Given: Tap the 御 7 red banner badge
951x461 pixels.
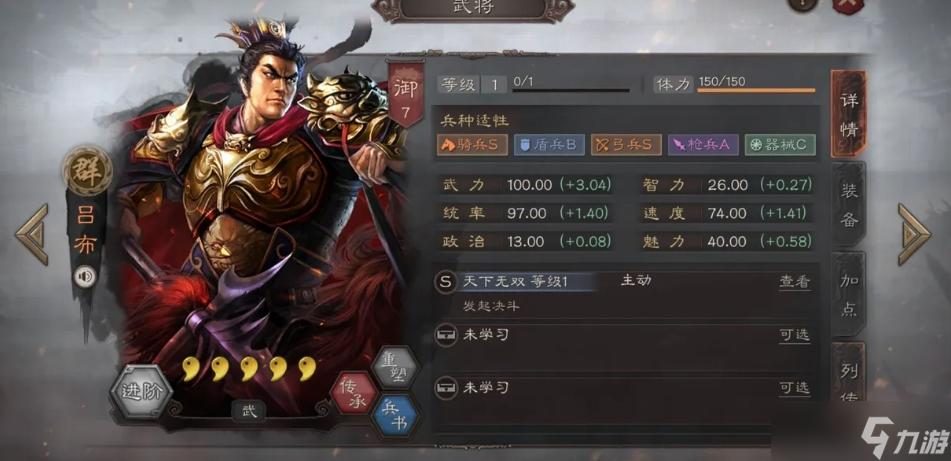Looking at the screenshot, I should click(406, 94).
